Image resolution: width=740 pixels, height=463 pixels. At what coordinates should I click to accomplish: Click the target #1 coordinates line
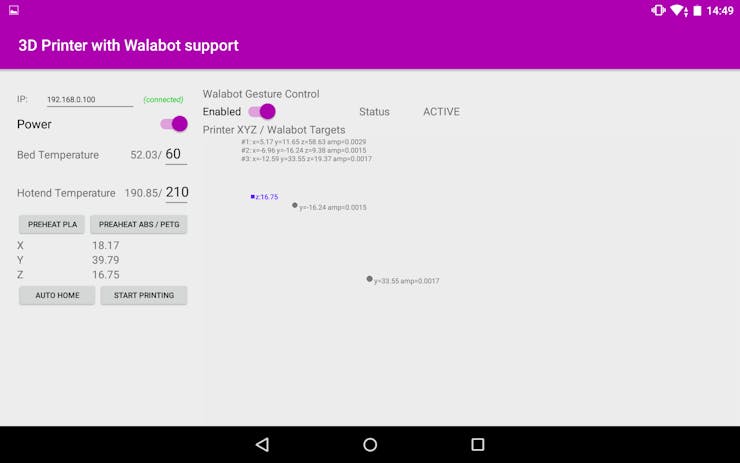click(x=303, y=142)
